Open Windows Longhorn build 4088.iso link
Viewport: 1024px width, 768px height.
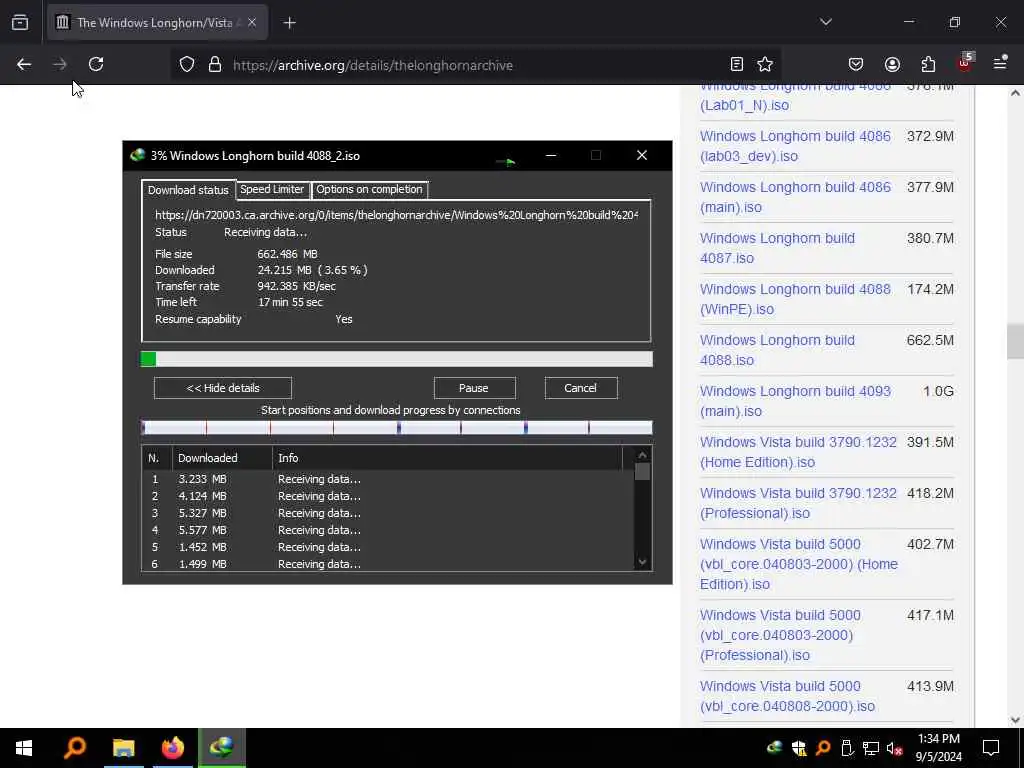point(777,350)
